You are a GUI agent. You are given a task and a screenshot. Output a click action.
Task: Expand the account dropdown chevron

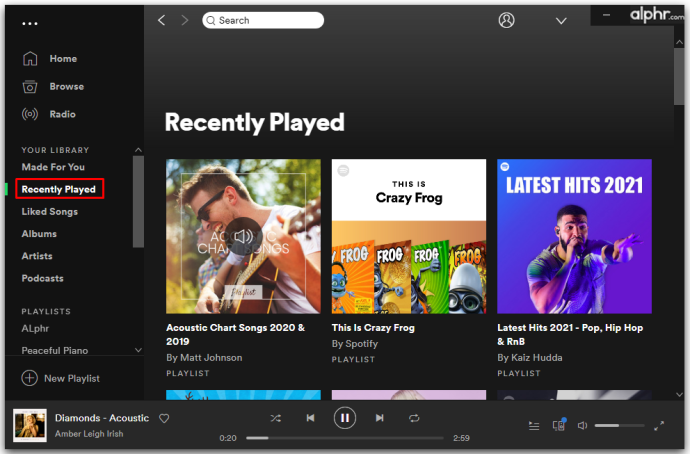[561, 21]
